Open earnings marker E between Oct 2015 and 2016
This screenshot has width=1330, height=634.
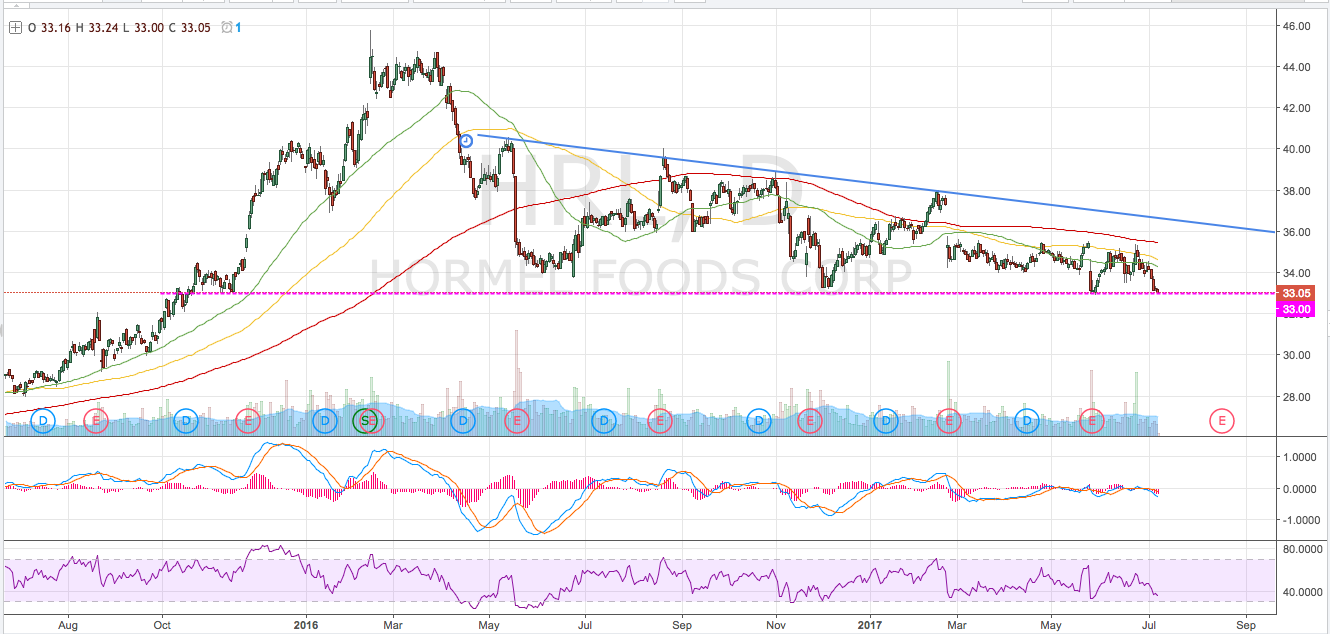tap(248, 421)
